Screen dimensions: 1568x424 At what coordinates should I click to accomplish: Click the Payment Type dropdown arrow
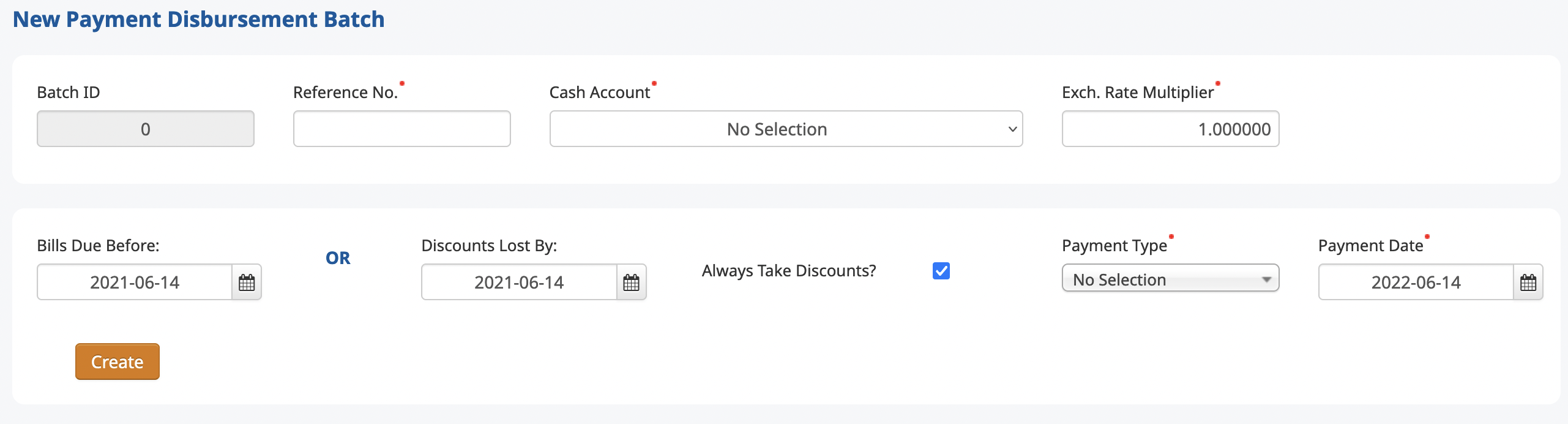point(1266,279)
